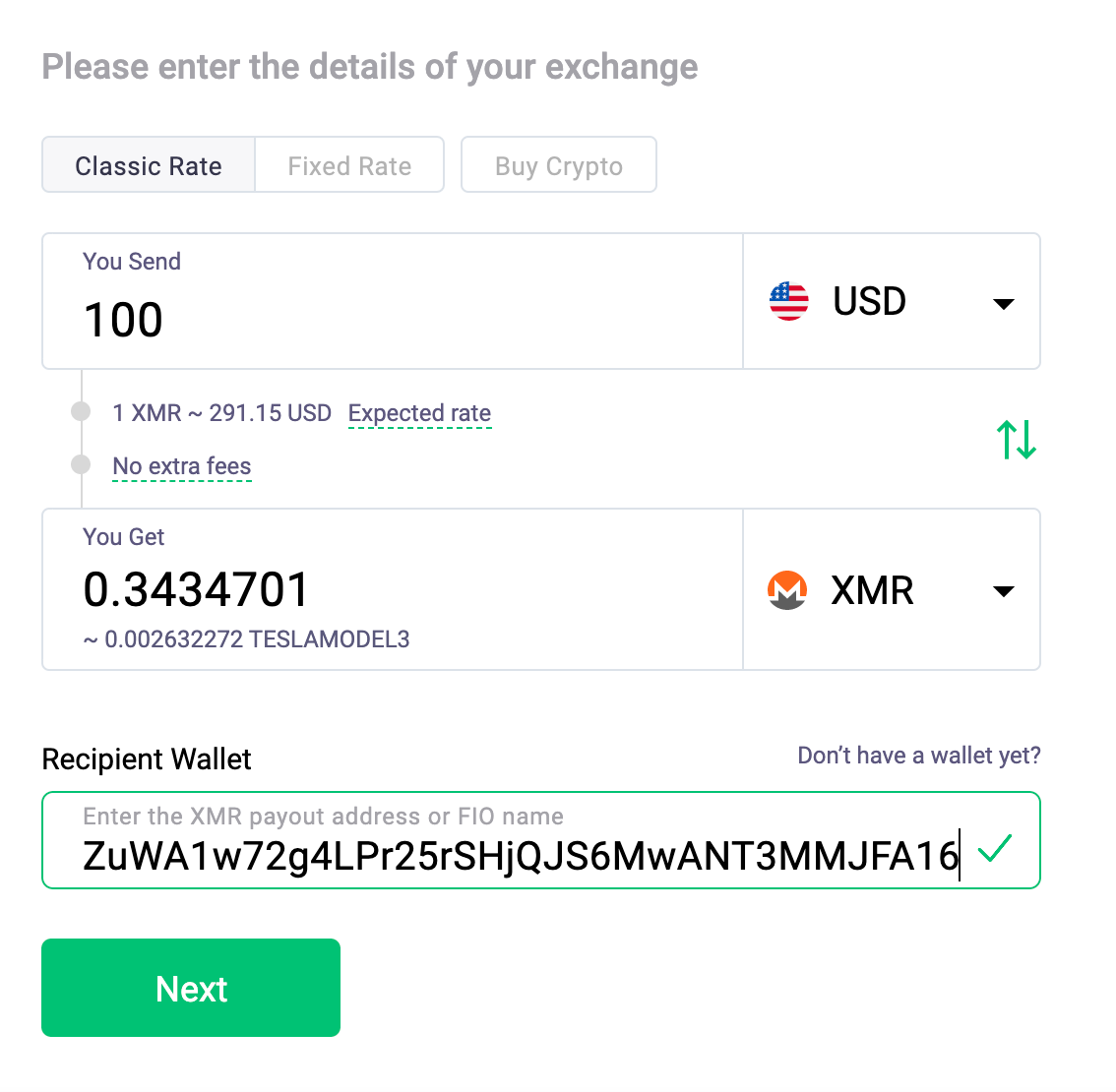Expand the XMR currency dropdown arrow

pyautogui.click(x=1004, y=591)
